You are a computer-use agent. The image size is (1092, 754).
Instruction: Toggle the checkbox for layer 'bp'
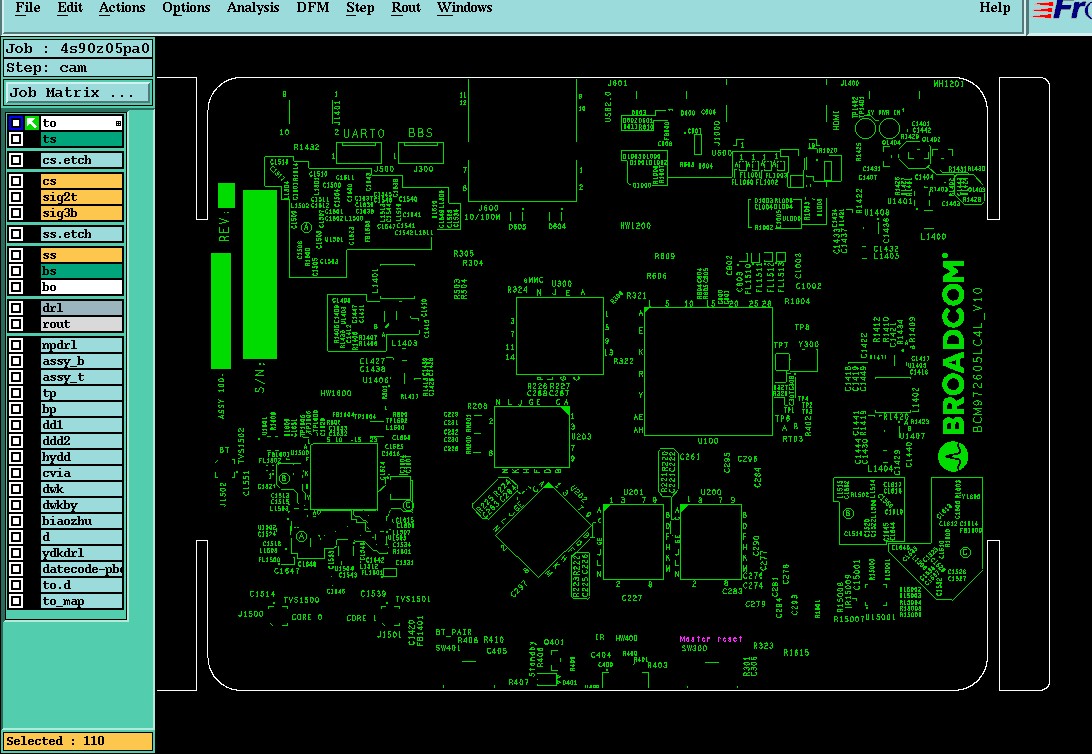click(x=16, y=409)
